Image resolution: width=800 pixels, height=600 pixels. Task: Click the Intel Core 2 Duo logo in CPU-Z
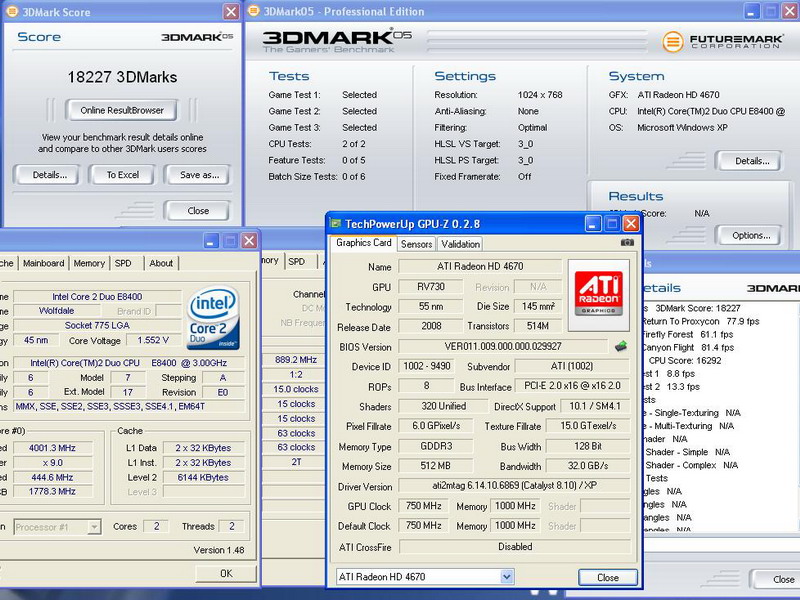tap(213, 318)
